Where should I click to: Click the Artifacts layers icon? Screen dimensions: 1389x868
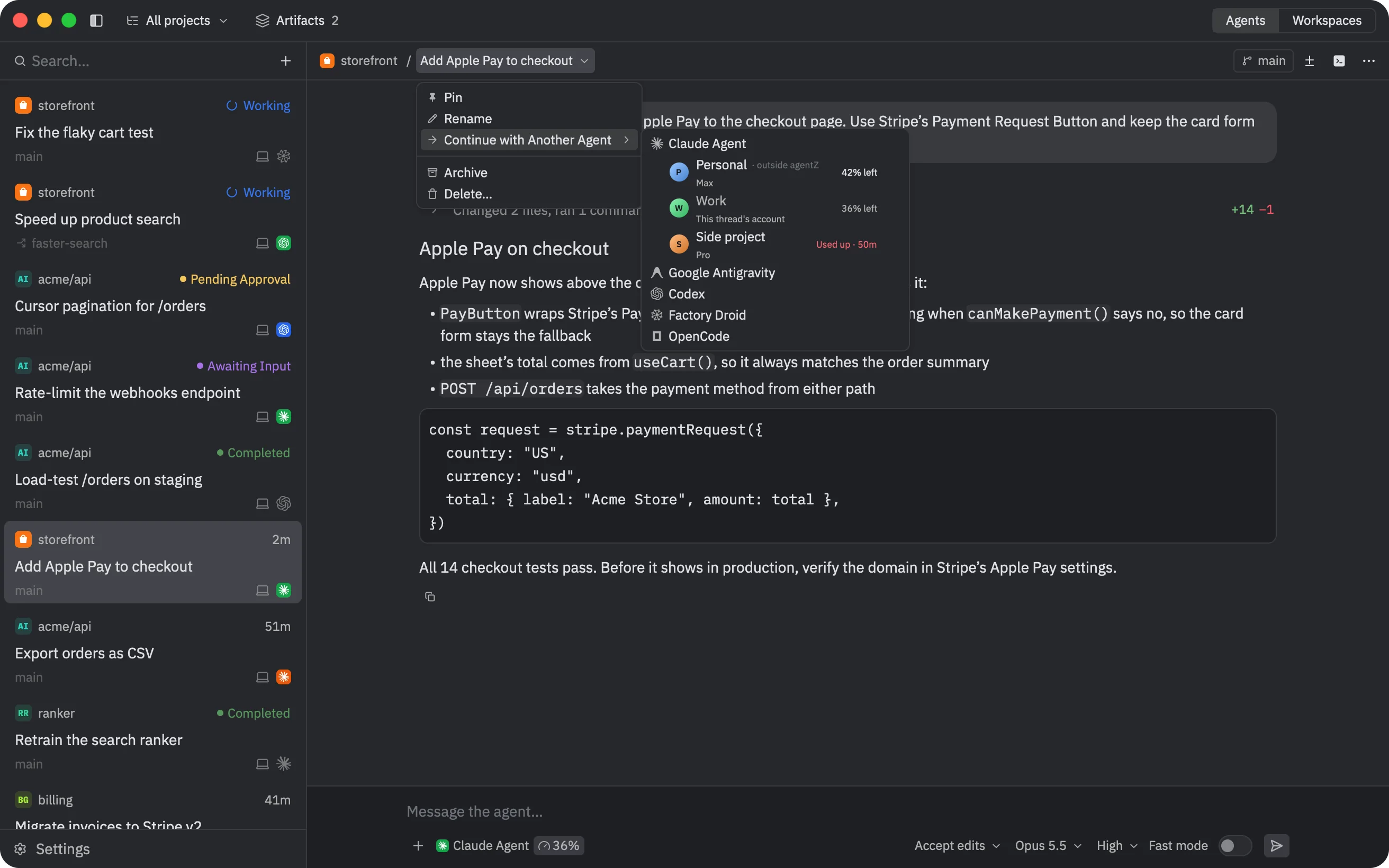pyautogui.click(x=263, y=21)
